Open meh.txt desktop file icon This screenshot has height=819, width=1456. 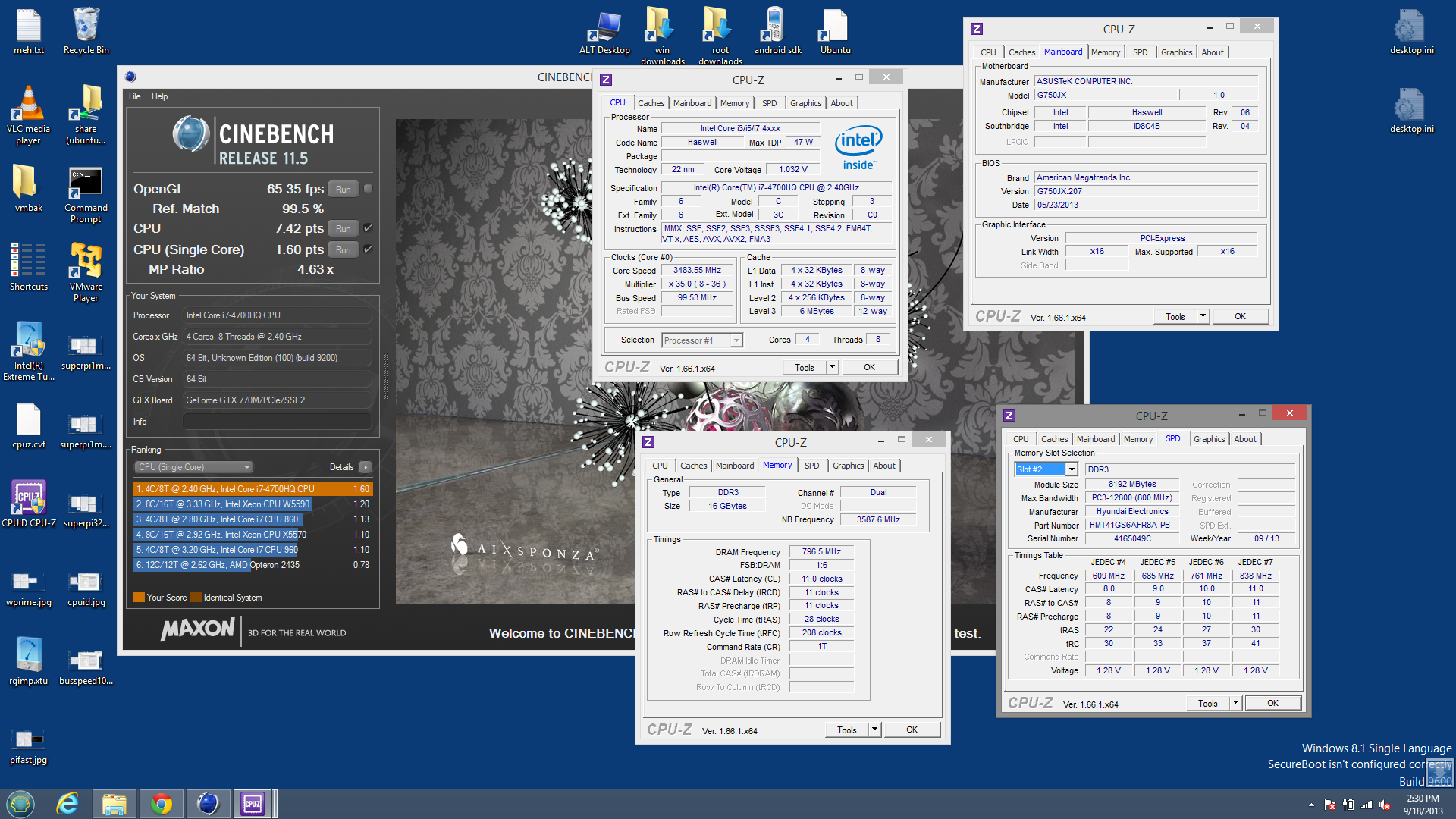point(29,31)
